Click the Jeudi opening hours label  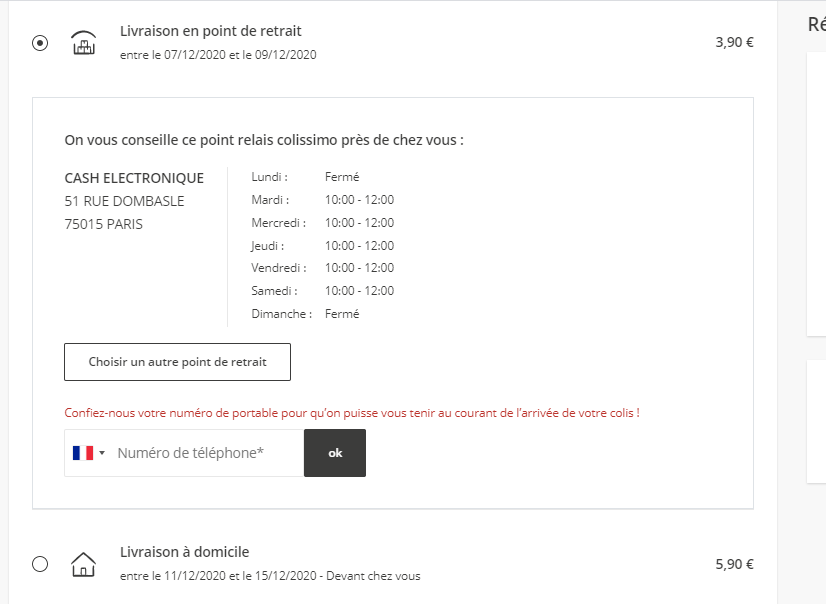(x=268, y=245)
